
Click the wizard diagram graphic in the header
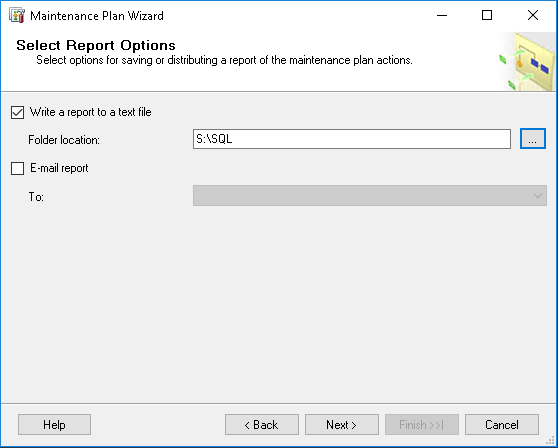pos(527,62)
